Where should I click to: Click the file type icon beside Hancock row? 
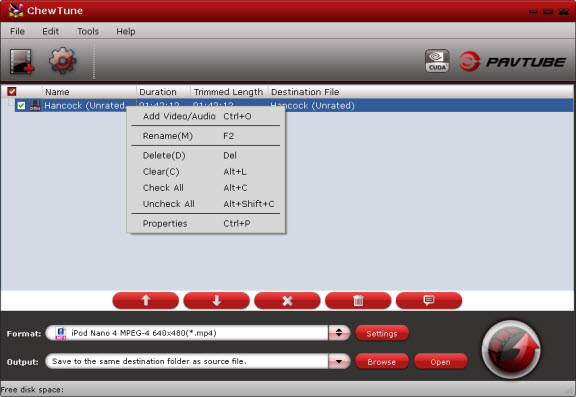tap(35, 105)
